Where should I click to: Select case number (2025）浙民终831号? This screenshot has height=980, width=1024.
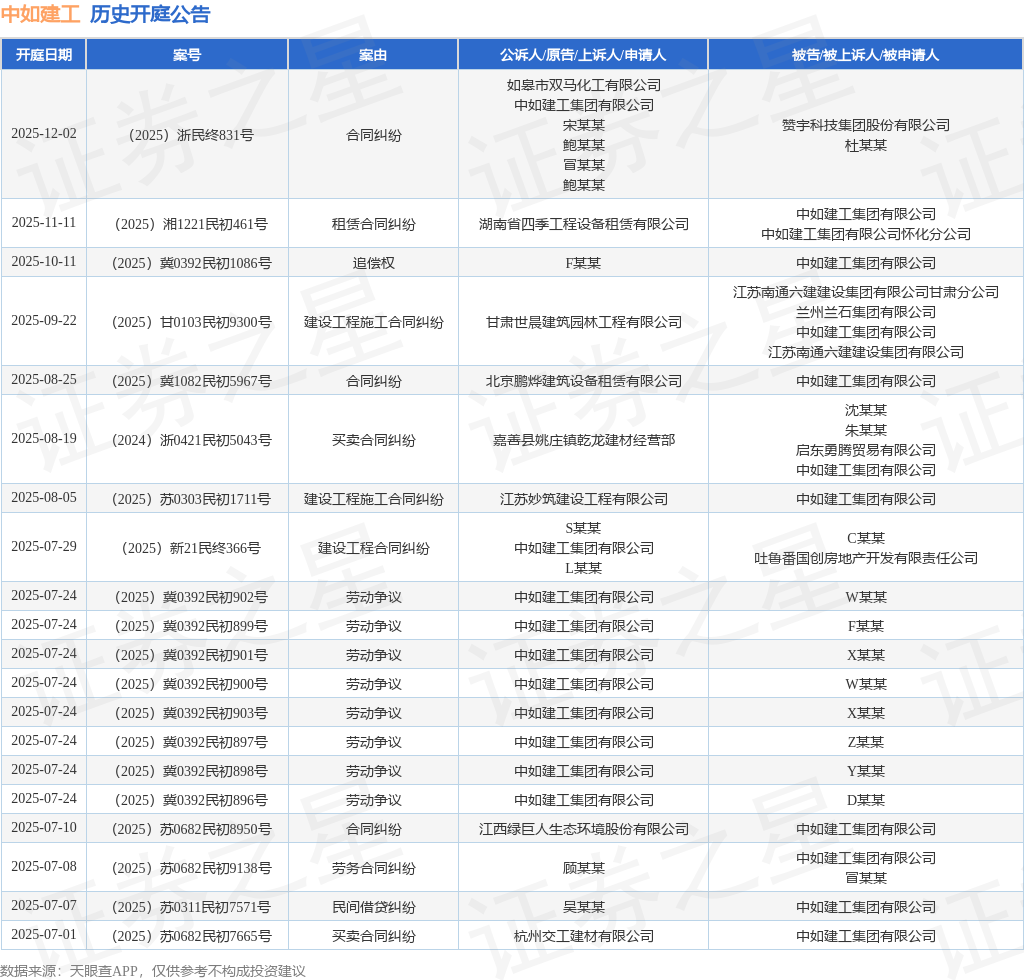click(191, 135)
